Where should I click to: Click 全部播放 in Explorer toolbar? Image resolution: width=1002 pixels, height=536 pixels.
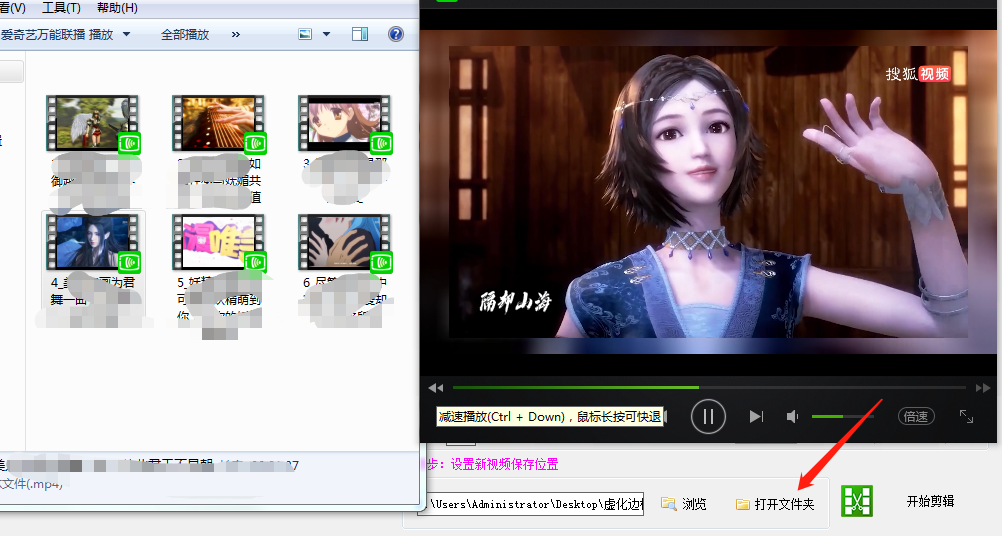185,34
